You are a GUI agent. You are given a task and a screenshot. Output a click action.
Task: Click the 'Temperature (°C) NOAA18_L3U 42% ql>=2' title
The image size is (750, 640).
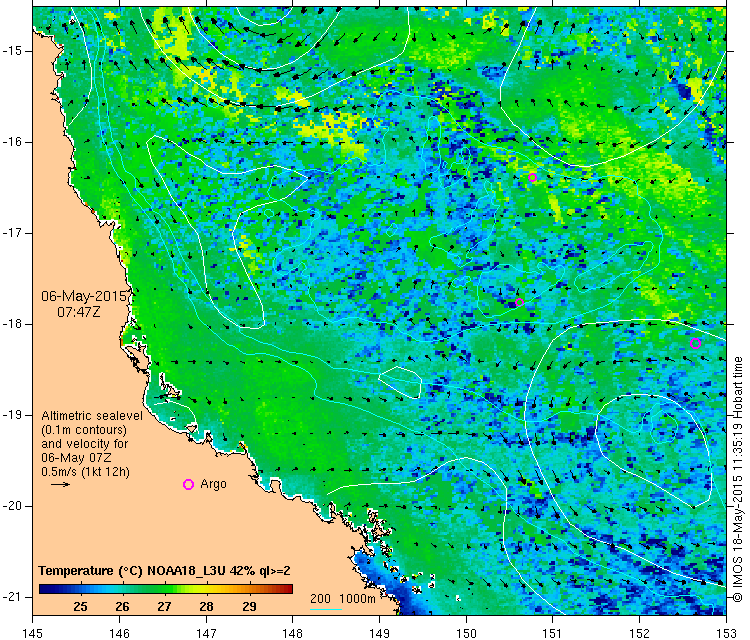click(x=164, y=571)
